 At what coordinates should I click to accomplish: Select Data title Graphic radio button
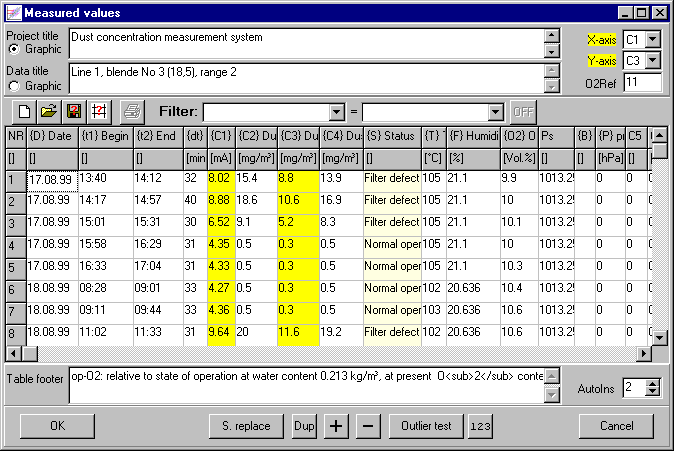14,85
